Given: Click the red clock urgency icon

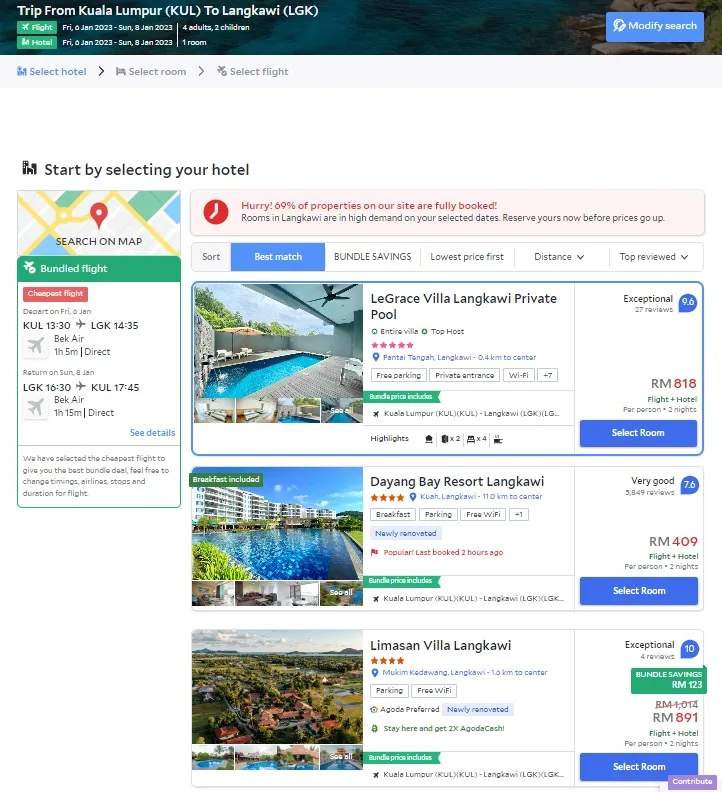Looking at the screenshot, I should 216,212.
